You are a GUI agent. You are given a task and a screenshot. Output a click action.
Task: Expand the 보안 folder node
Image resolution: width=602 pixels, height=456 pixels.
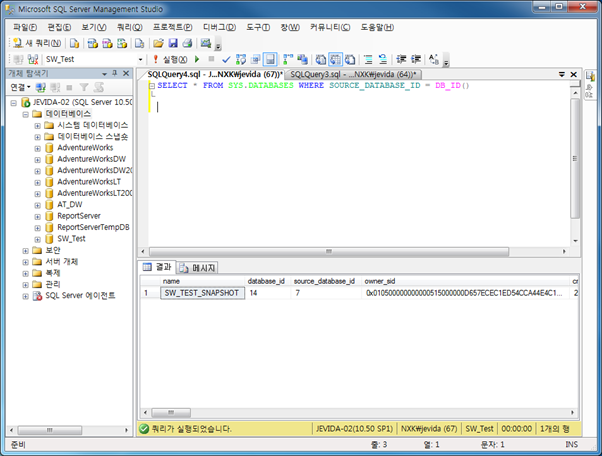25,251
